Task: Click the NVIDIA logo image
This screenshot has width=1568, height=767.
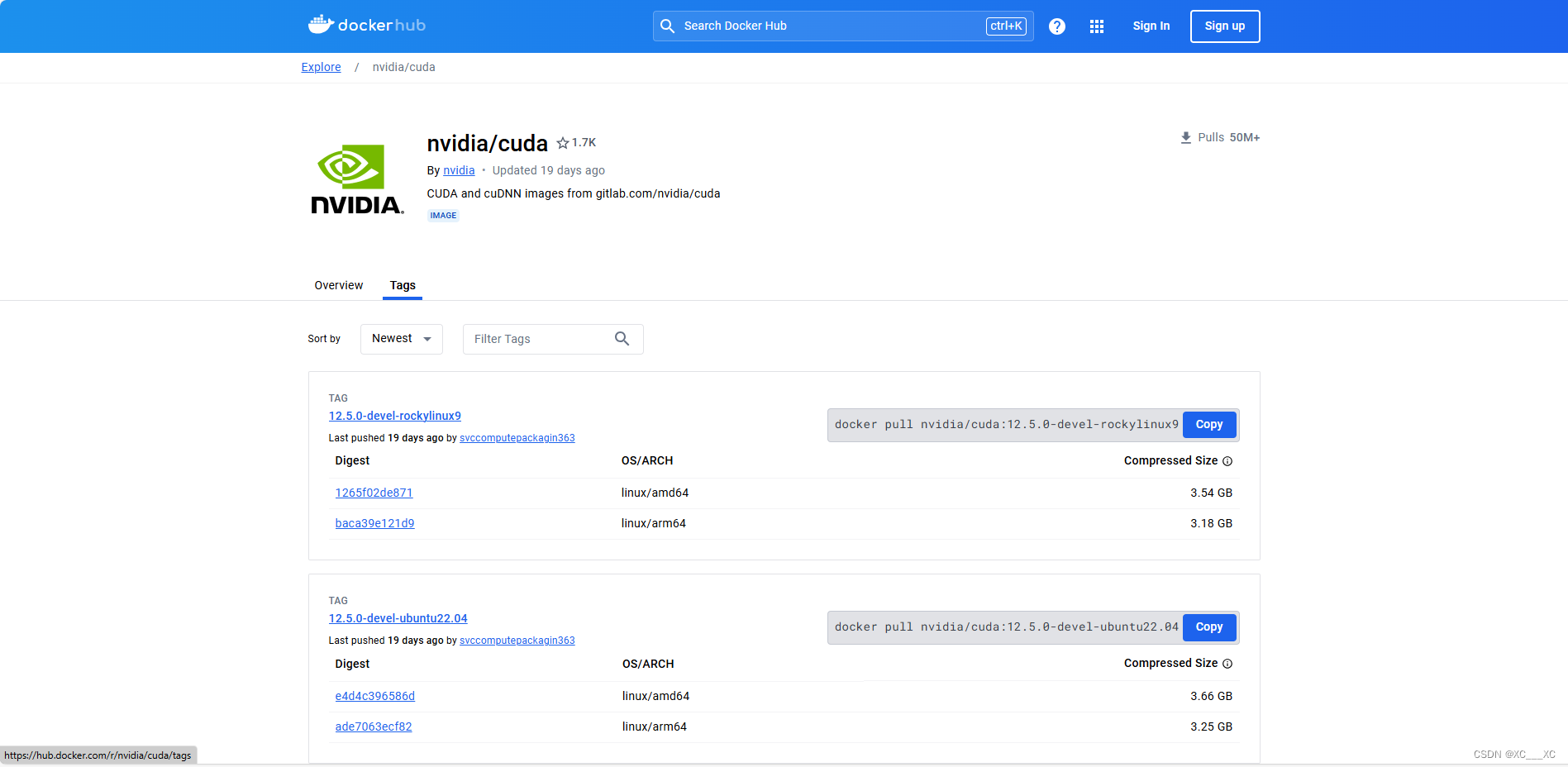Action: 357,179
